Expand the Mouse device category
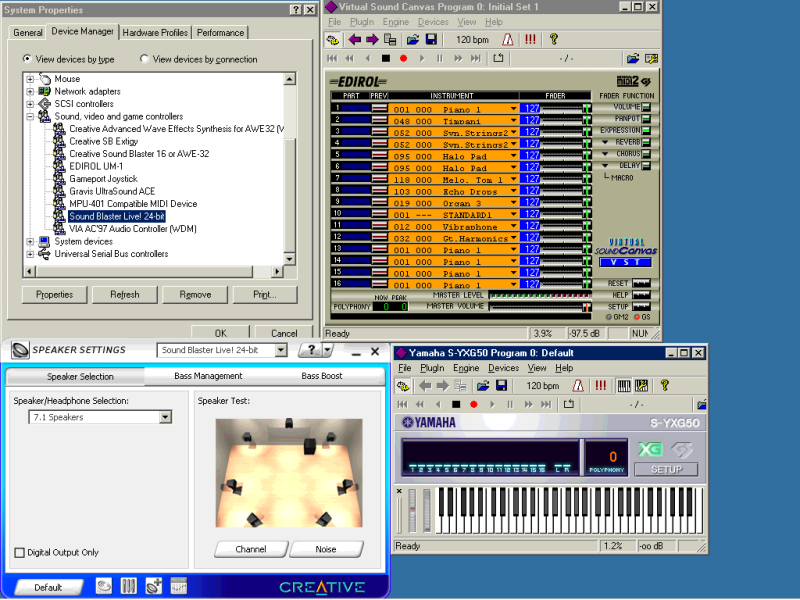800x600 pixels. point(30,79)
